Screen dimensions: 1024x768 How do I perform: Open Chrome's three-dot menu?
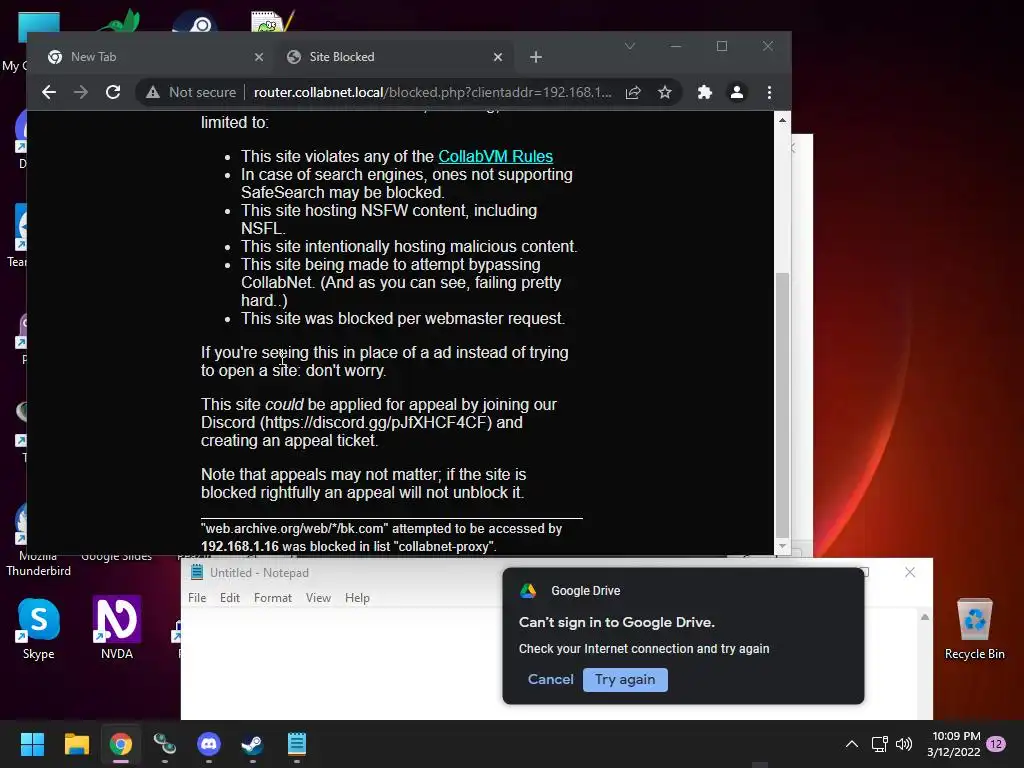pyautogui.click(x=769, y=92)
